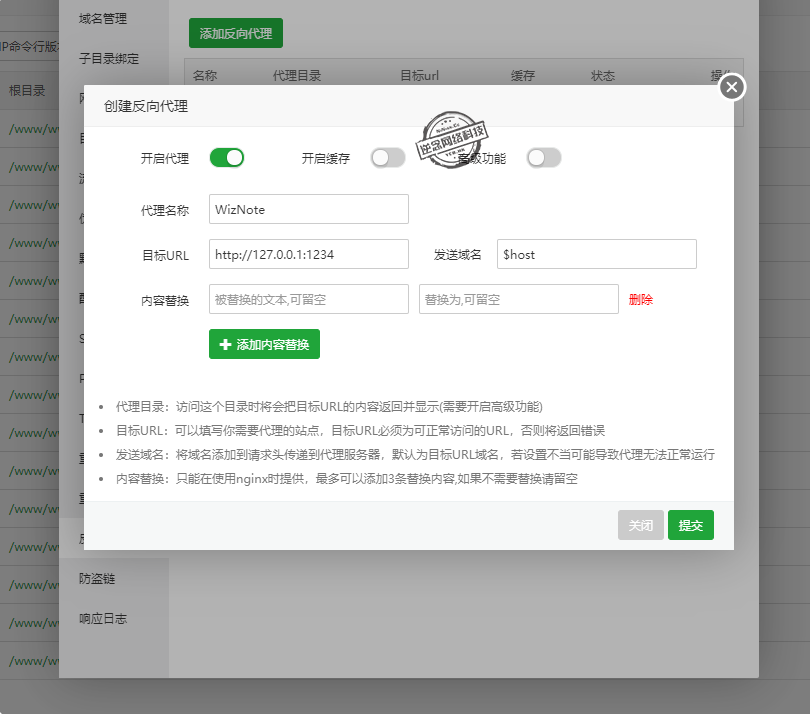Close the reverse proxy dialog with X icon
The width and height of the screenshot is (810, 714).
[731, 87]
